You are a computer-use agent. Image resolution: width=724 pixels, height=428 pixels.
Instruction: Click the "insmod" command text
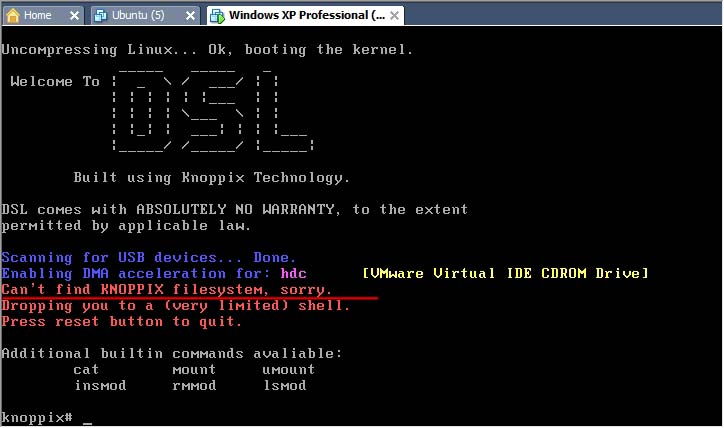pos(100,385)
